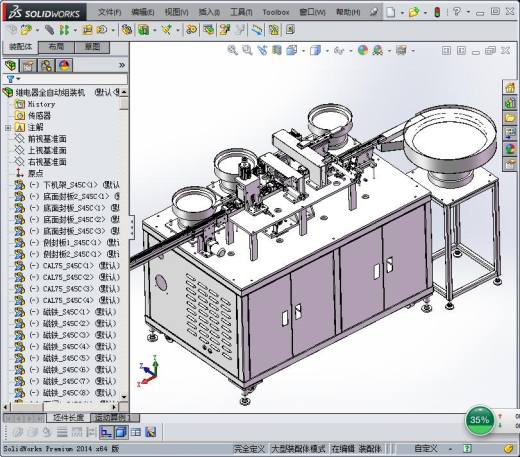The height and width of the screenshot is (457, 520).
Task: Toggle the 3D view button in bottom toolbar
Action: tap(121, 432)
